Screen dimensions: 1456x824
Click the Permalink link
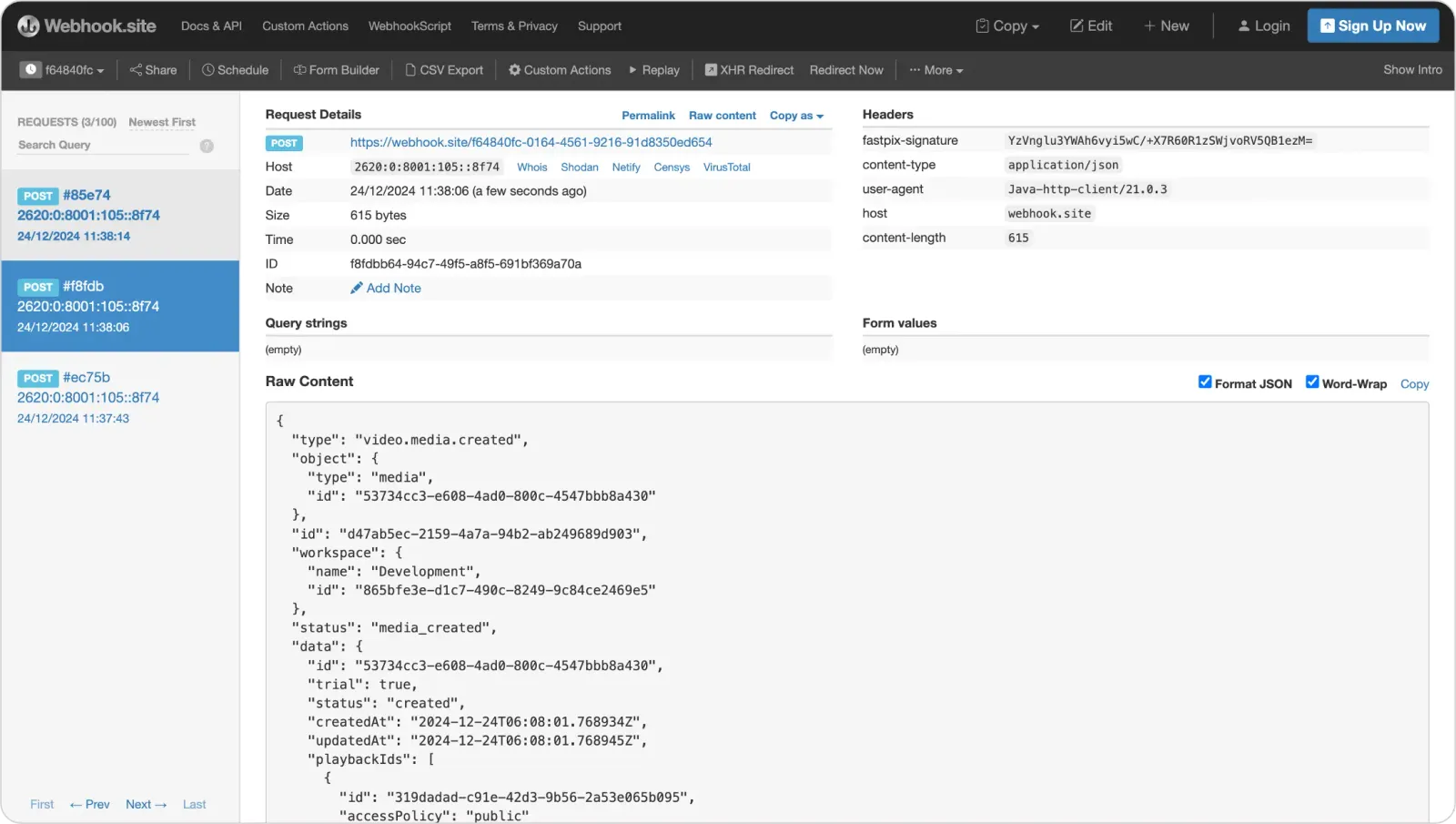coord(648,116)
